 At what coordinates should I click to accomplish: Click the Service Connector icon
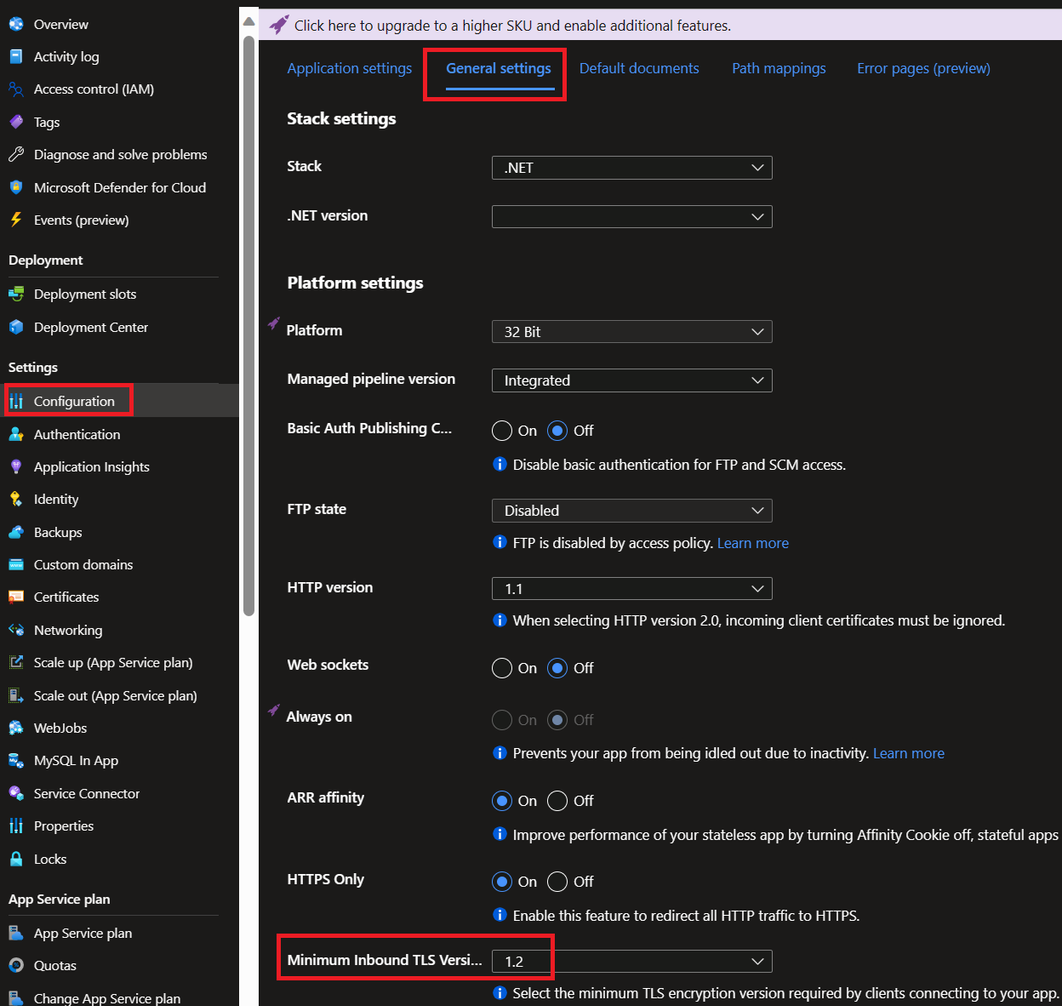coord(16,793)
